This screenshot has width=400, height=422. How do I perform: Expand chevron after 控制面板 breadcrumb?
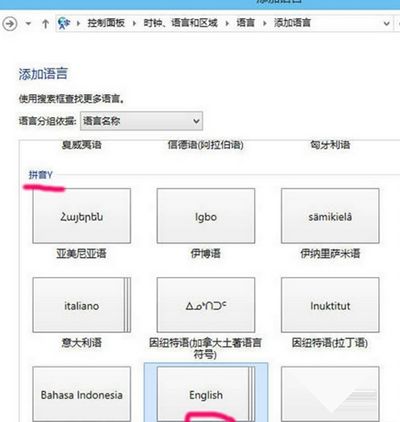pos(134,23)
